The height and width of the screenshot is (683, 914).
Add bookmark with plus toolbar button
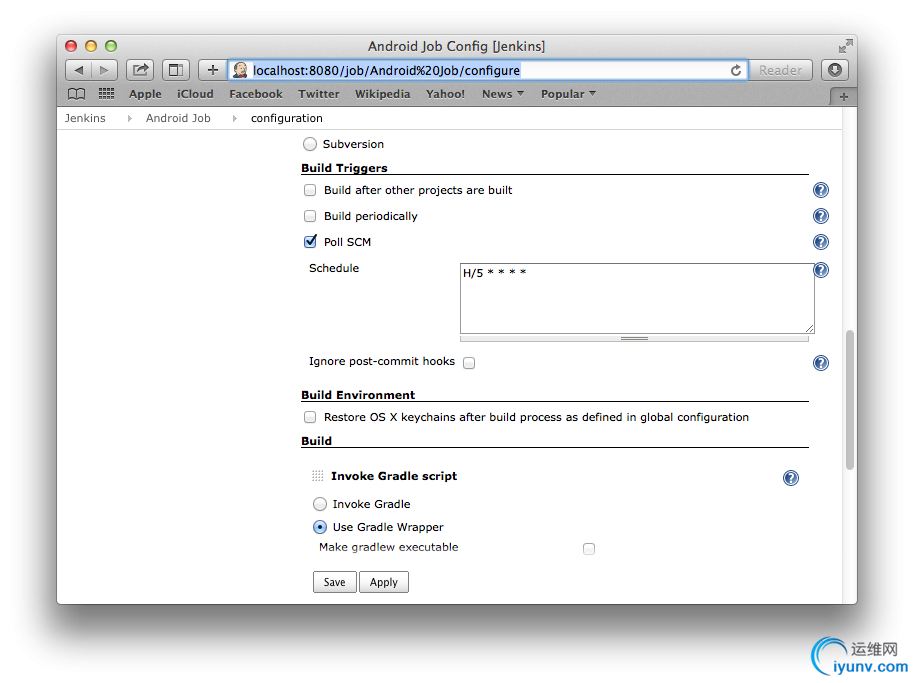pyautogui.click(x=212, y=71)
